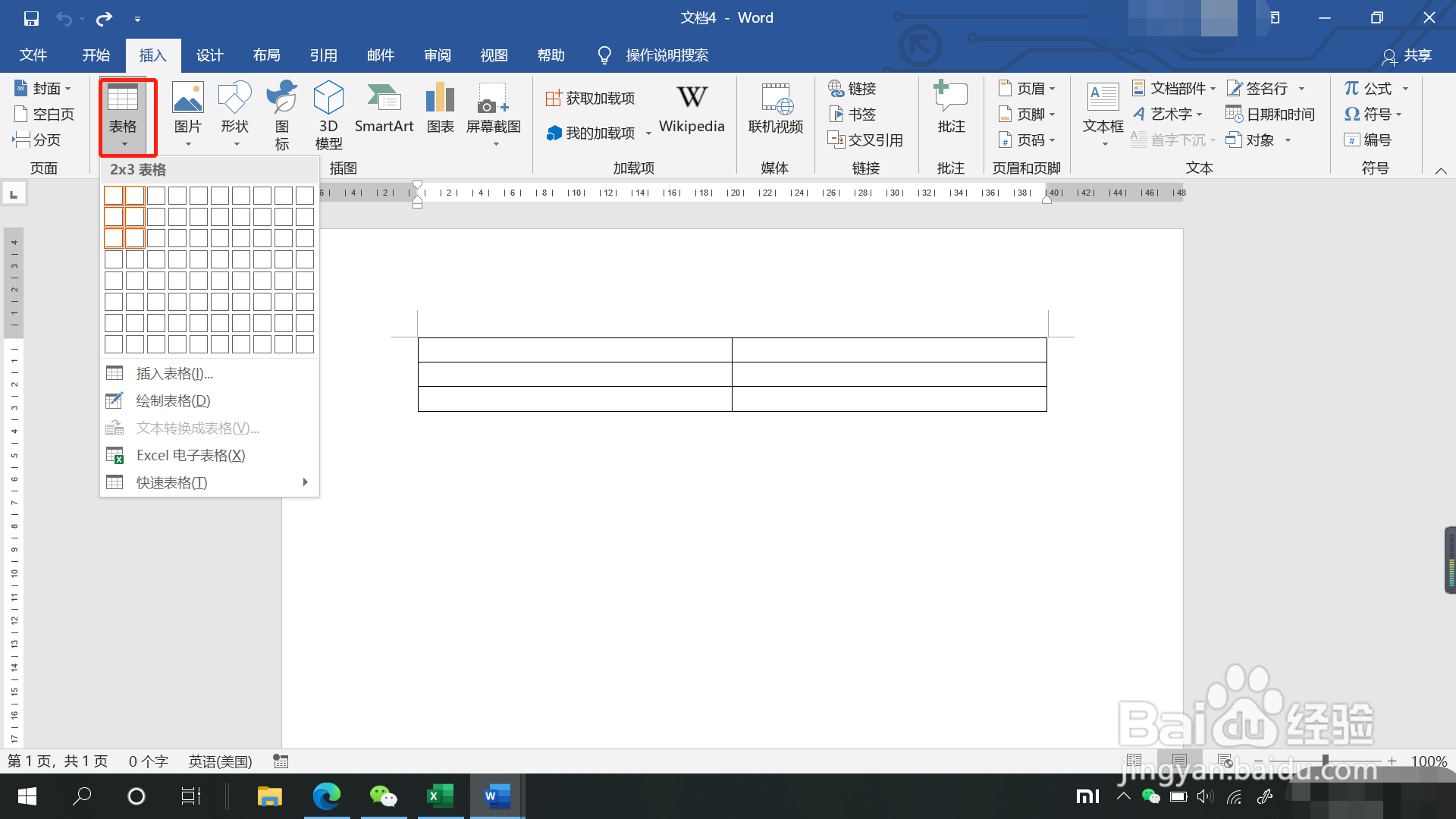Switch to the 开始 tab
1456x819 pixels.
(x=96, y=55)
